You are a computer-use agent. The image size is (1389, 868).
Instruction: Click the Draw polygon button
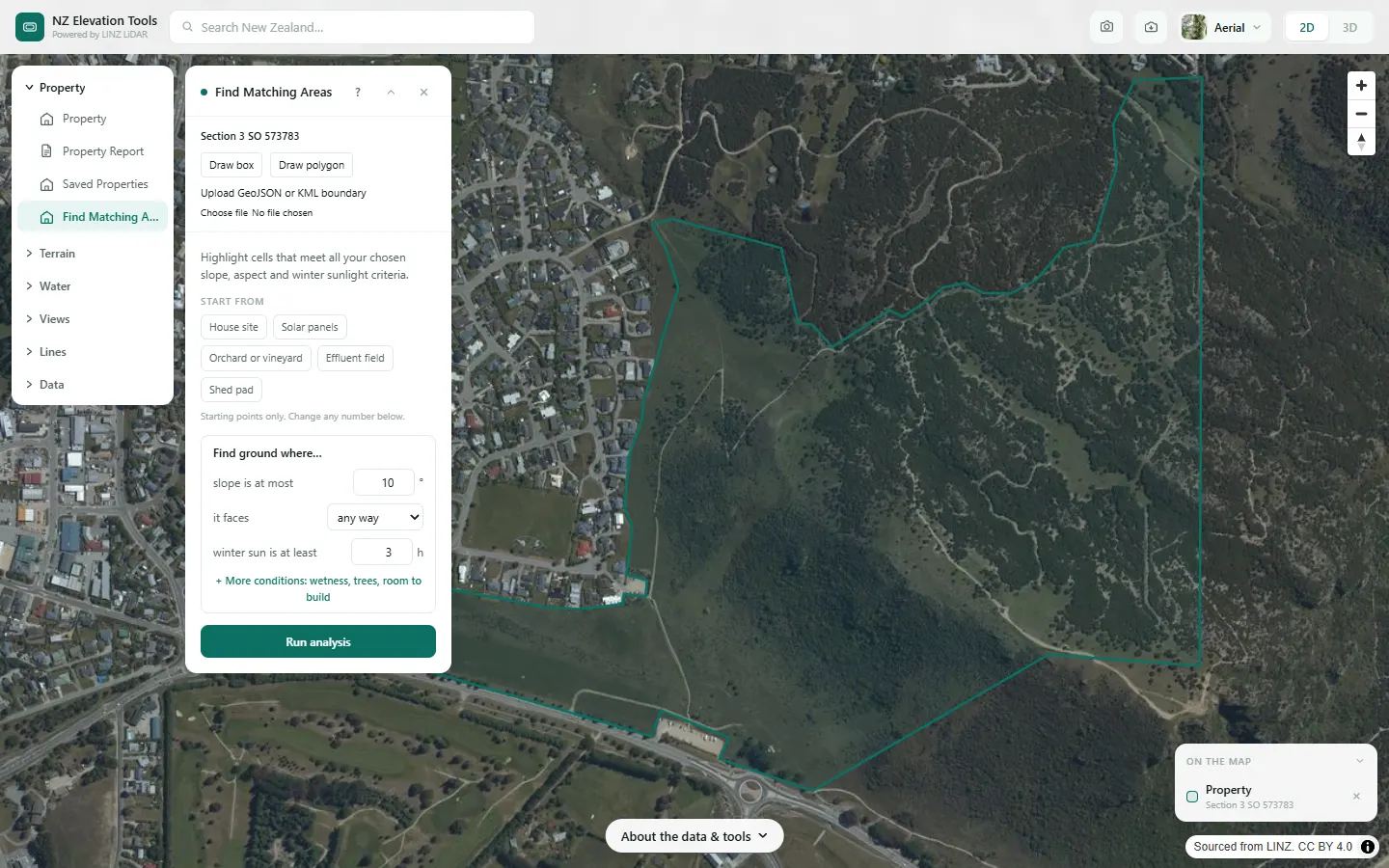pyautogui.click(x=312, y=165)
